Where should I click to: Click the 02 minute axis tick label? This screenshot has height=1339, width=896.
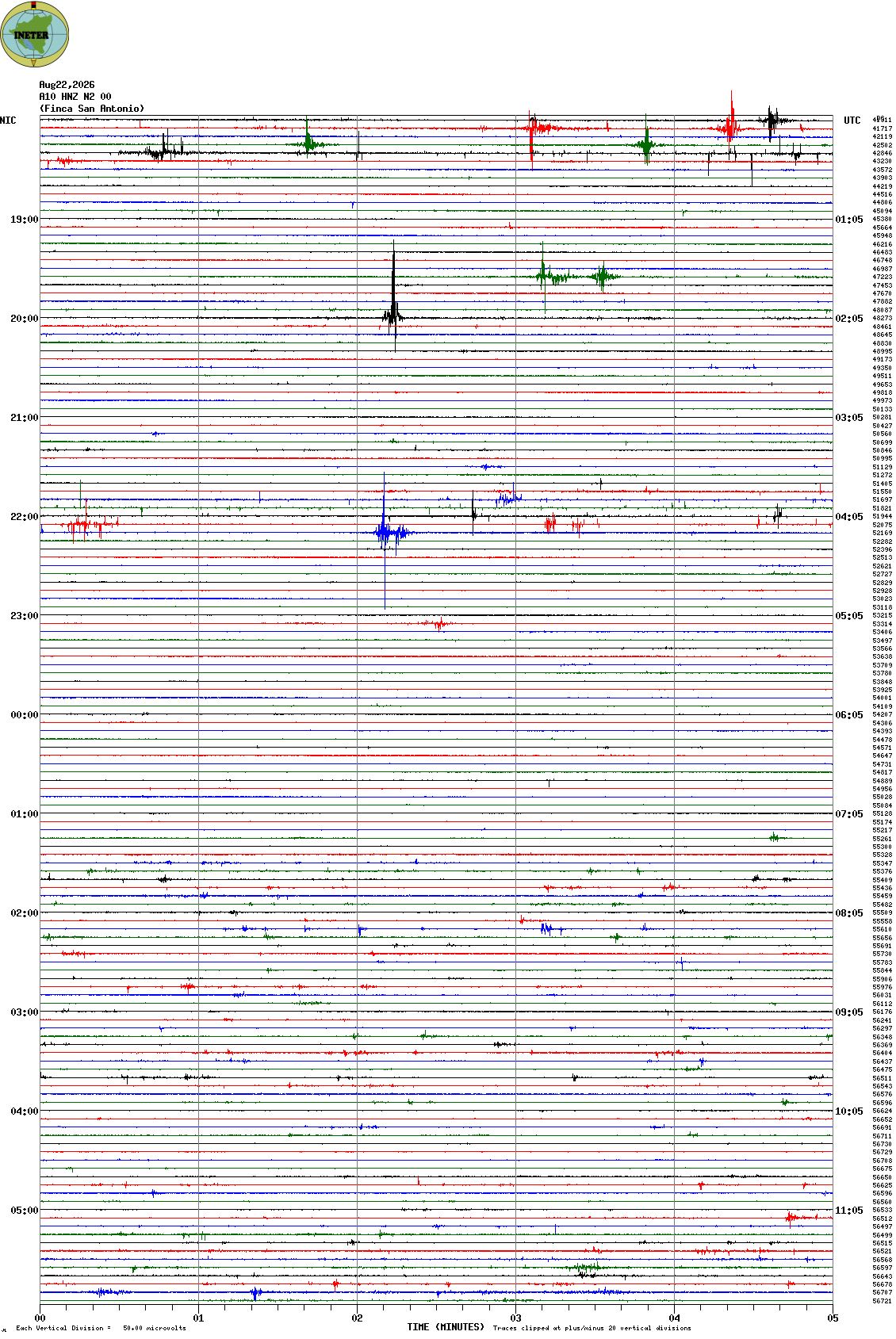(357, 1318)
